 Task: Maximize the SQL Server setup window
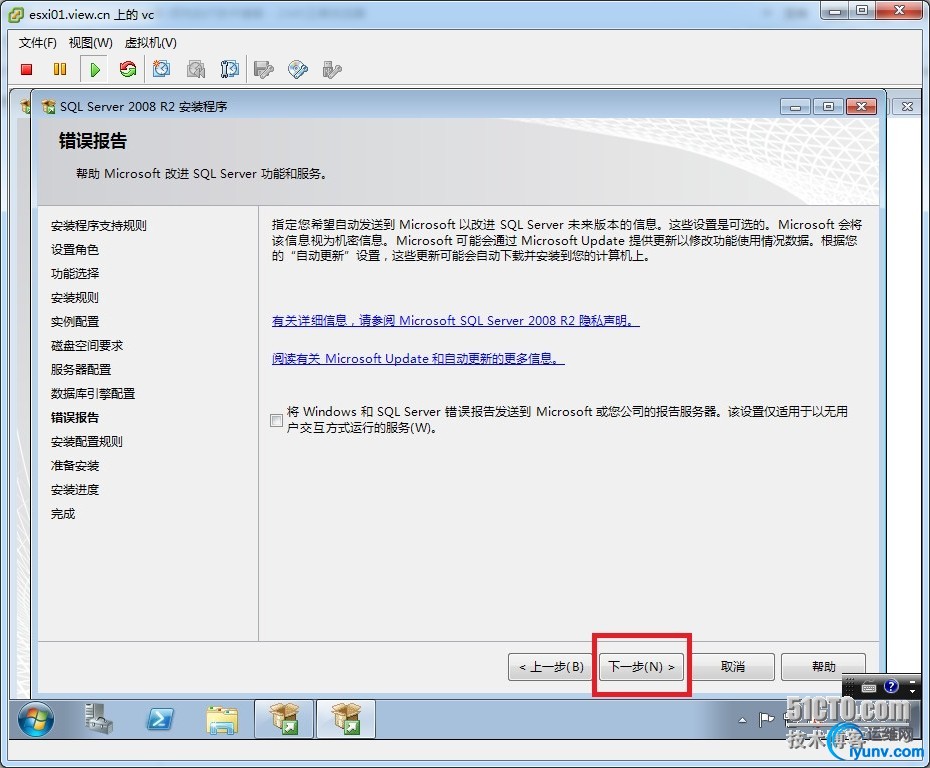click(829, 107)
